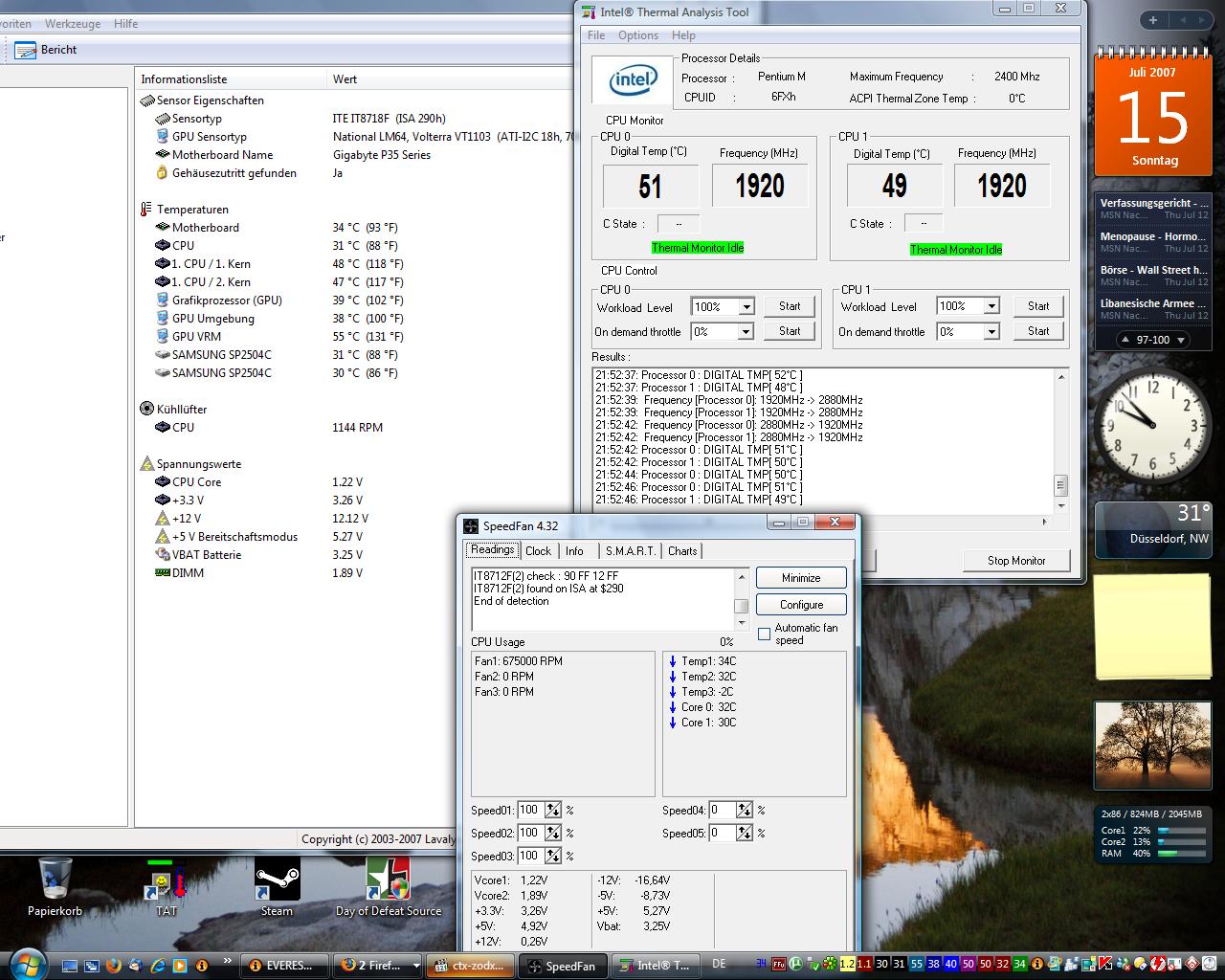Viewport: 1225px width, 980px height.
Task: Open the Werkzeuge menu in Everest
Action: (x=71, y=23)
